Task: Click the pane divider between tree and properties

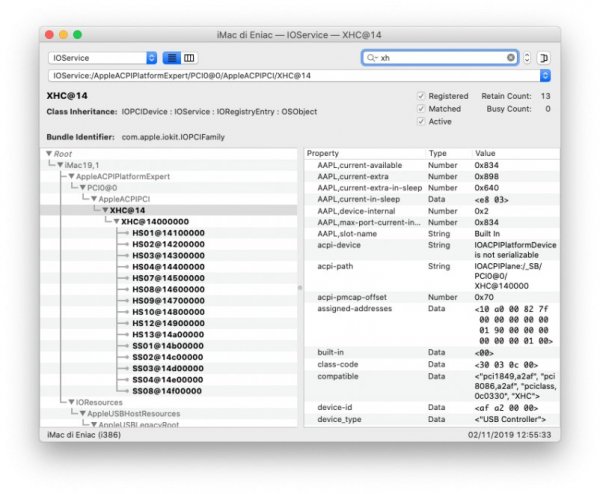Action: click(300, 288)
